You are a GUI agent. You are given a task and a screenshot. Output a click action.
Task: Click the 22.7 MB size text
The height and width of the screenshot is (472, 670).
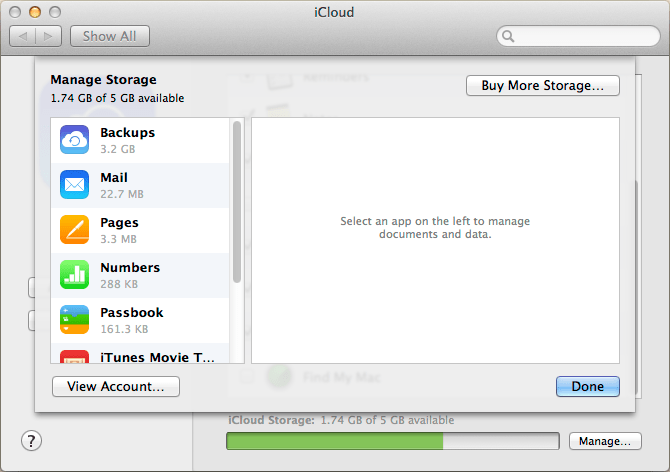tap(122, 194)
